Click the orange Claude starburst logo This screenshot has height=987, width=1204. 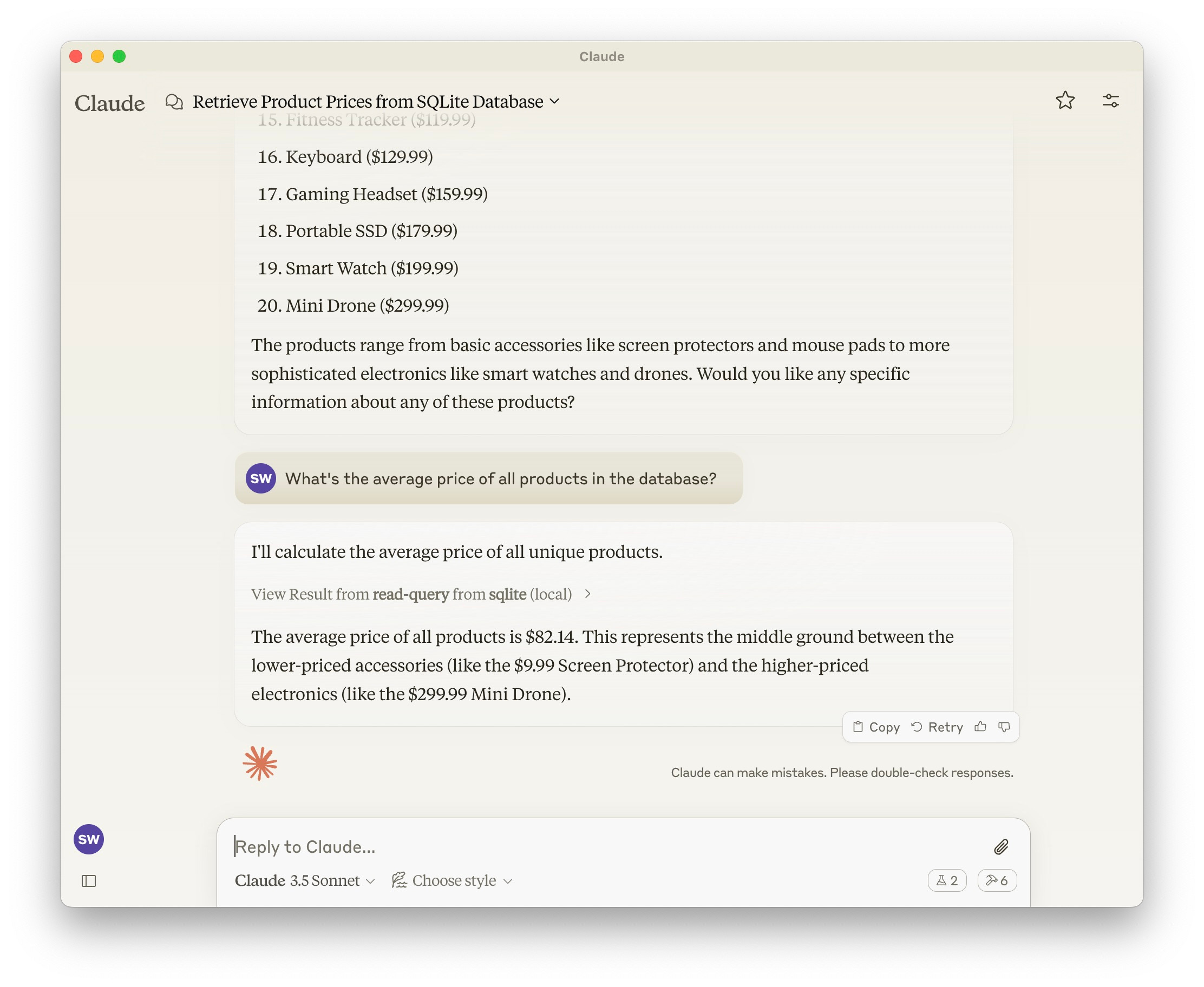(259, 763)
